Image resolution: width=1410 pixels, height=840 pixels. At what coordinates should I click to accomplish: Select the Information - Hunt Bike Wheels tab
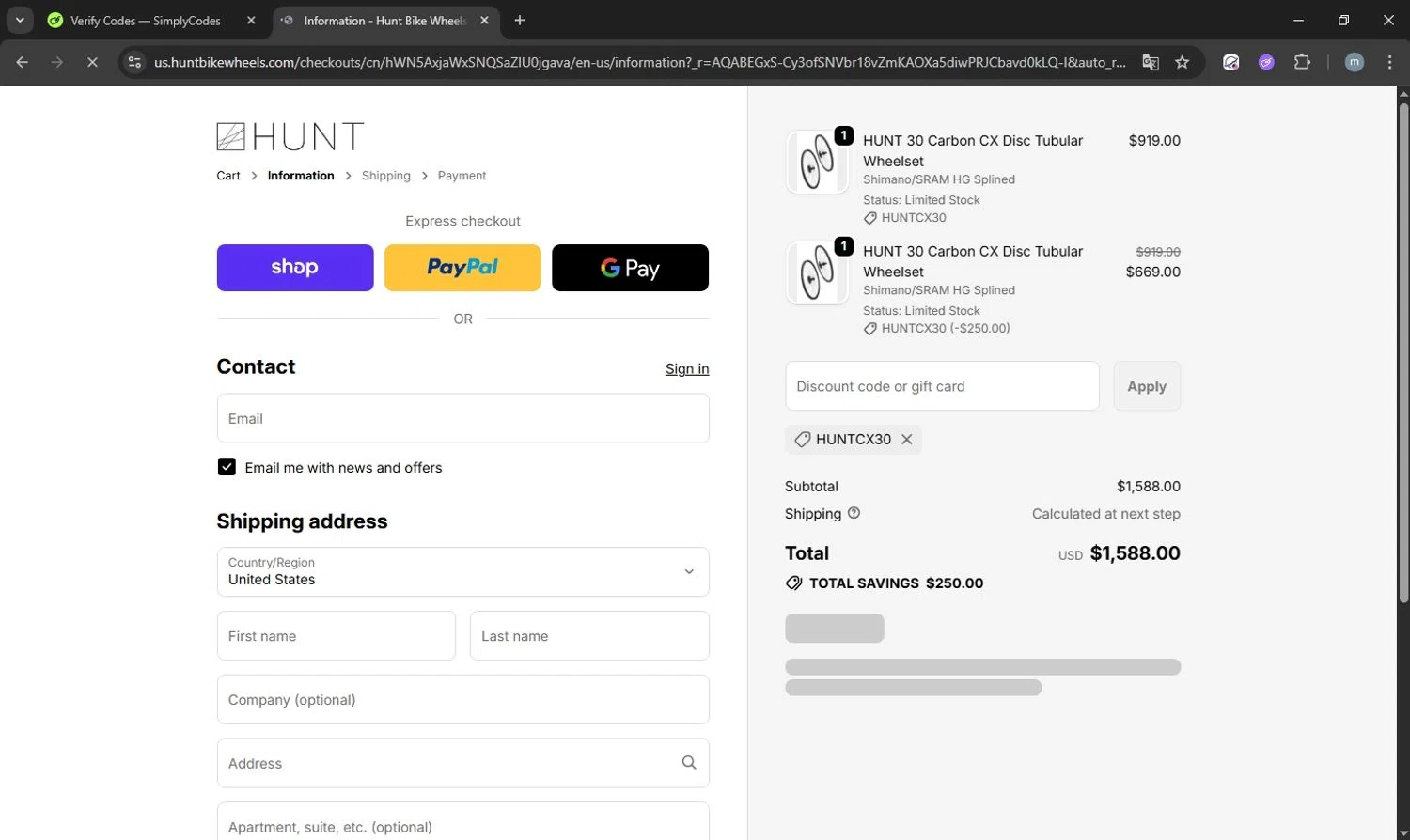tap(385, 20)
